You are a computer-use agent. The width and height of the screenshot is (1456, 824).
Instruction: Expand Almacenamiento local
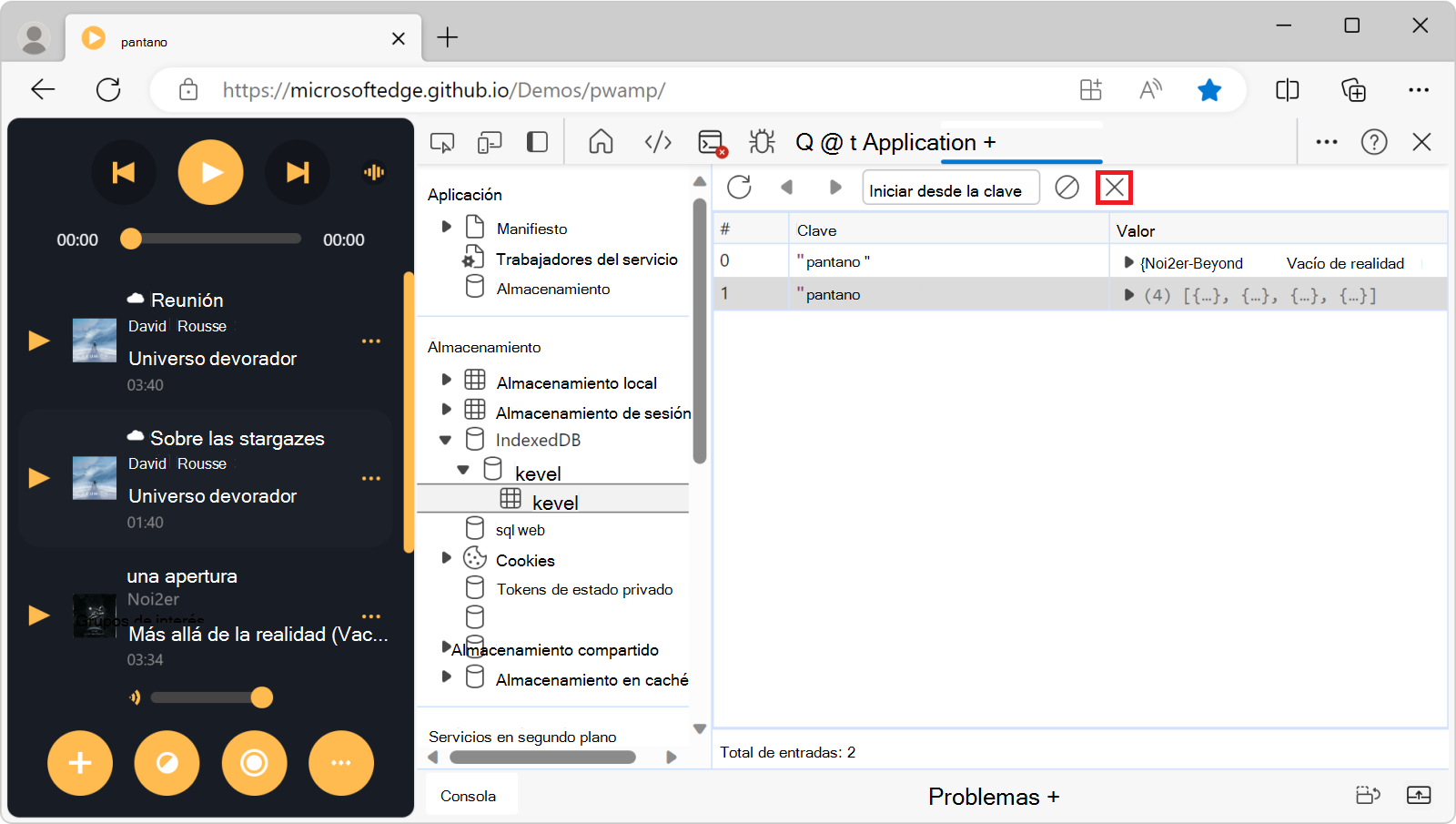point(446,380)
